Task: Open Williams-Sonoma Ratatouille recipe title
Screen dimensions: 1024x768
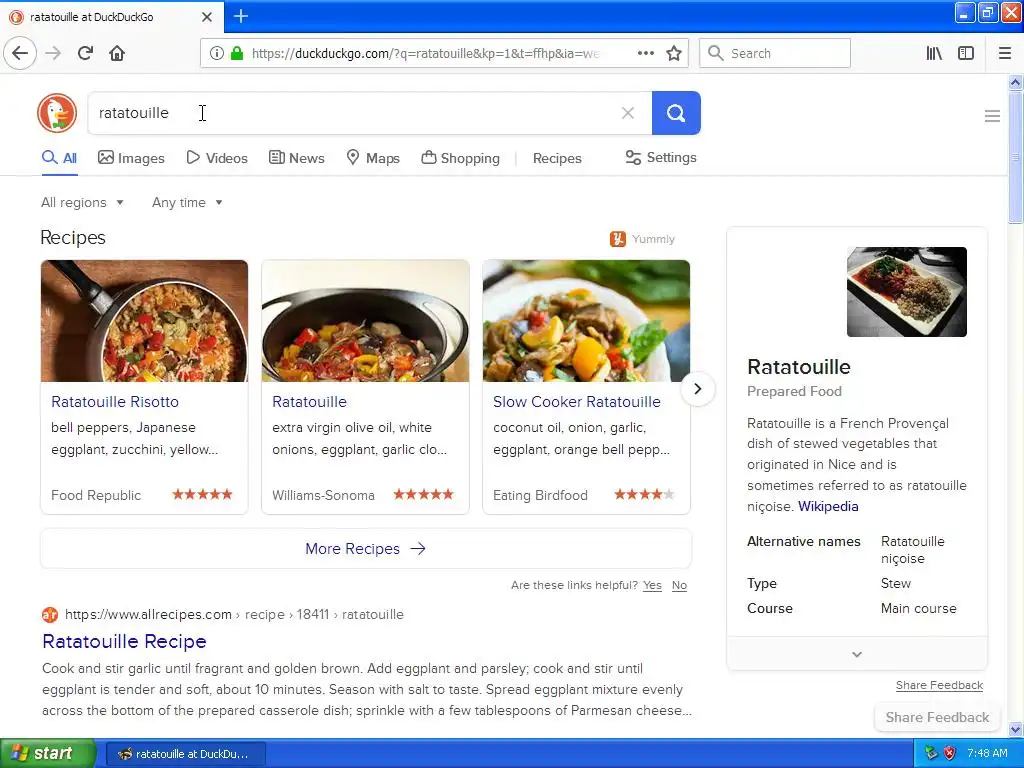Action: click(x=310, y=402)
